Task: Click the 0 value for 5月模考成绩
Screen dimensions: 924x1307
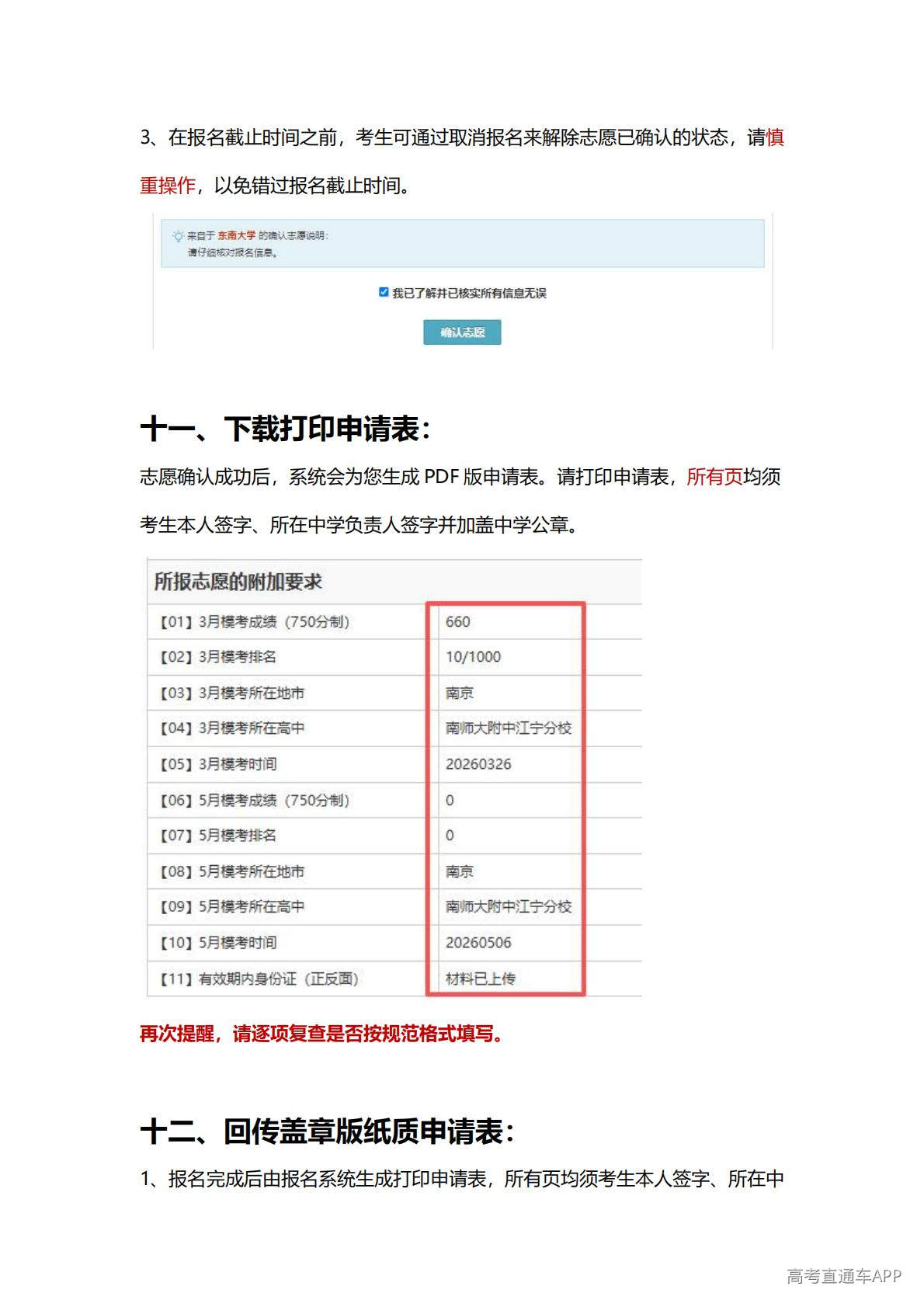Action: pos(450,800)
